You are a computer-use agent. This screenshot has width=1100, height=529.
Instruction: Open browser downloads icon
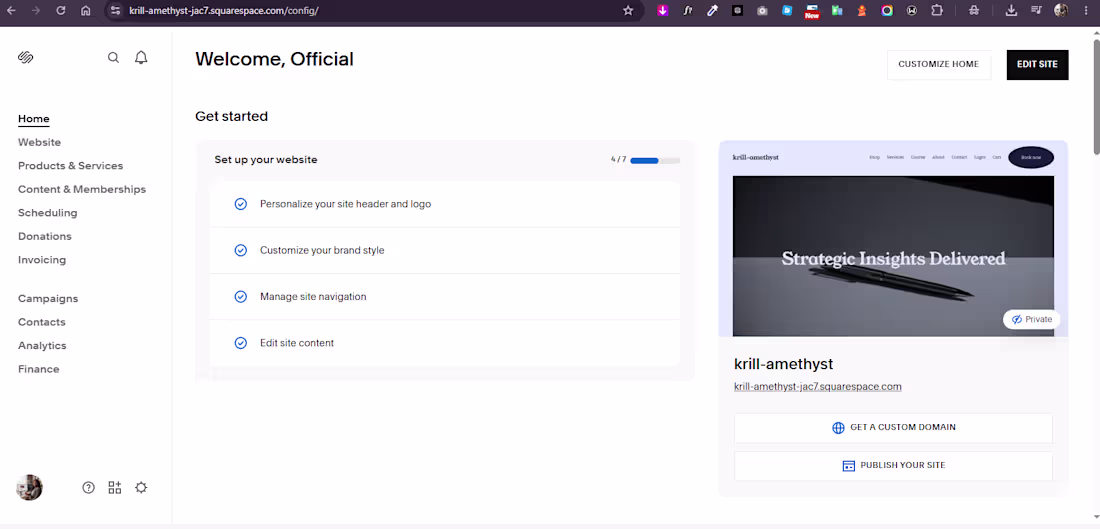tap(1011, 11)
